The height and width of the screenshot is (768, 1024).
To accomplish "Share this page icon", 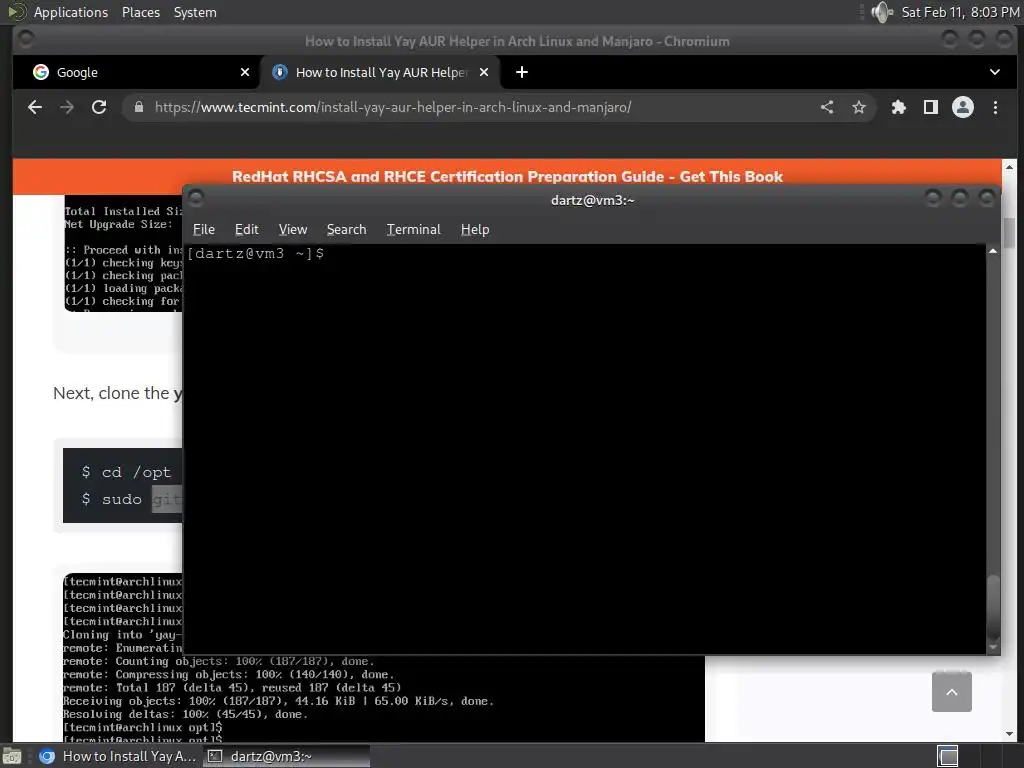I will (827, 107).
